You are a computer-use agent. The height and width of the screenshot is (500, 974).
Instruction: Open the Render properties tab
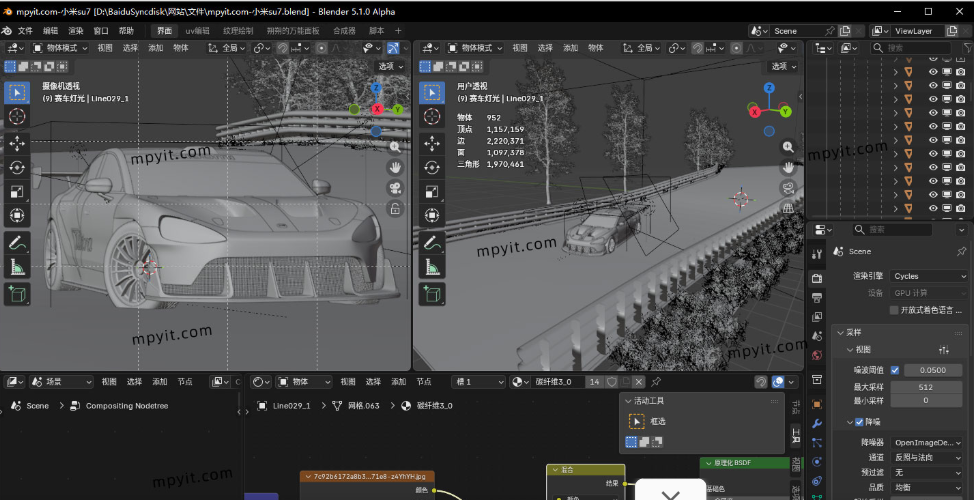tap(817, 278)
